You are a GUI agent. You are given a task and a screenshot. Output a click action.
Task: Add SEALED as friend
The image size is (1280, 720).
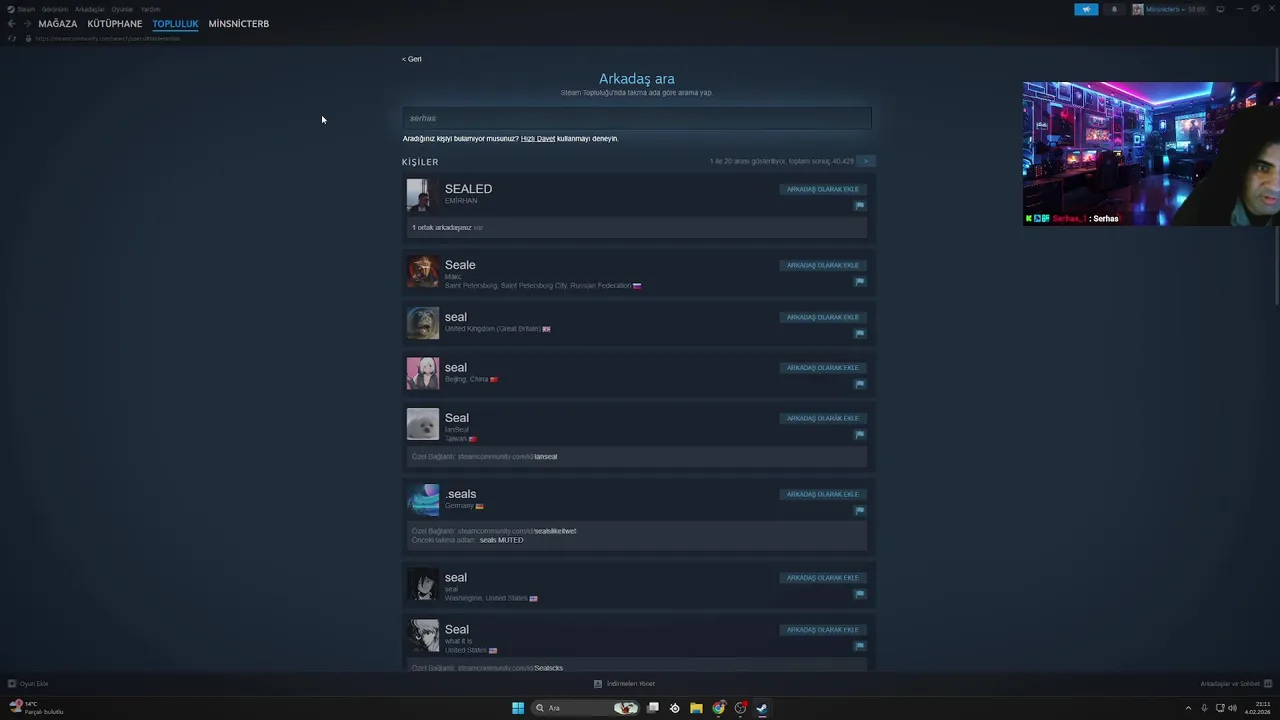coord(823,189)
